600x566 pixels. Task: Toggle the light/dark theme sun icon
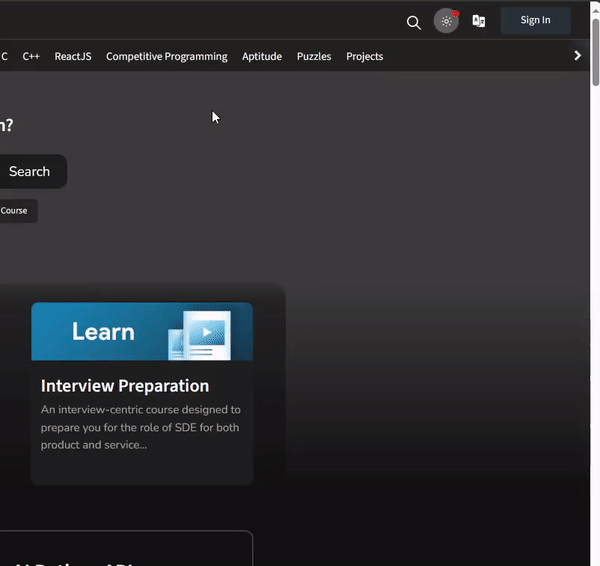tap(446, 21)
